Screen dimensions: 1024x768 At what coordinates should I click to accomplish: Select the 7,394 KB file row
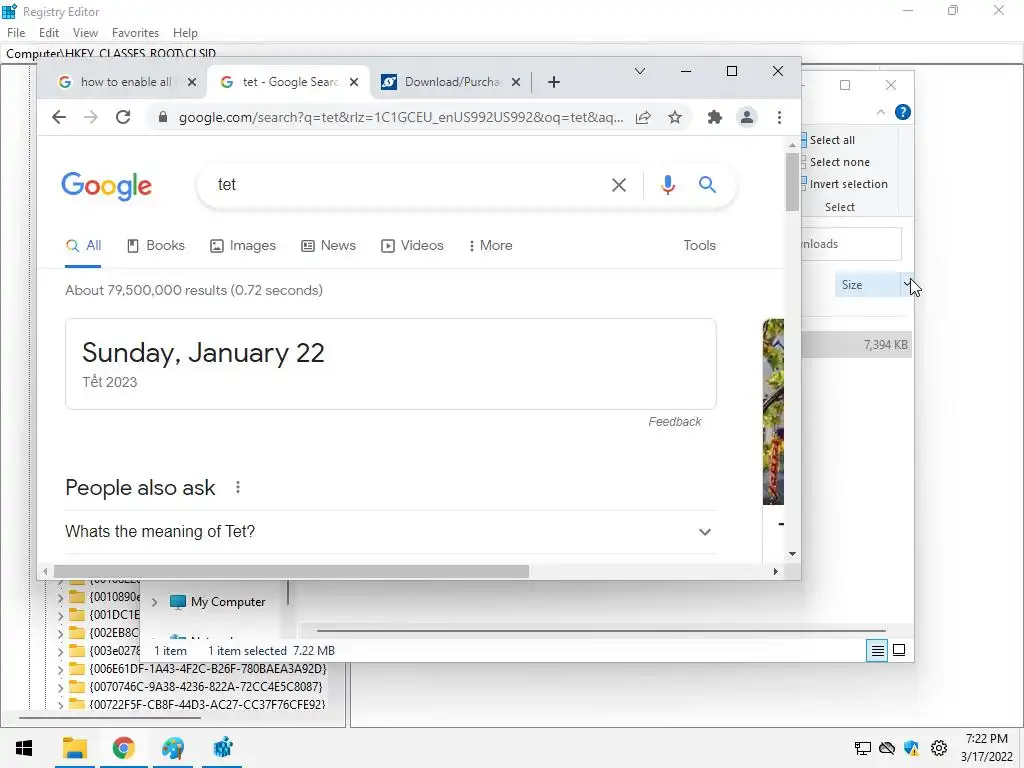coord(857,345)
